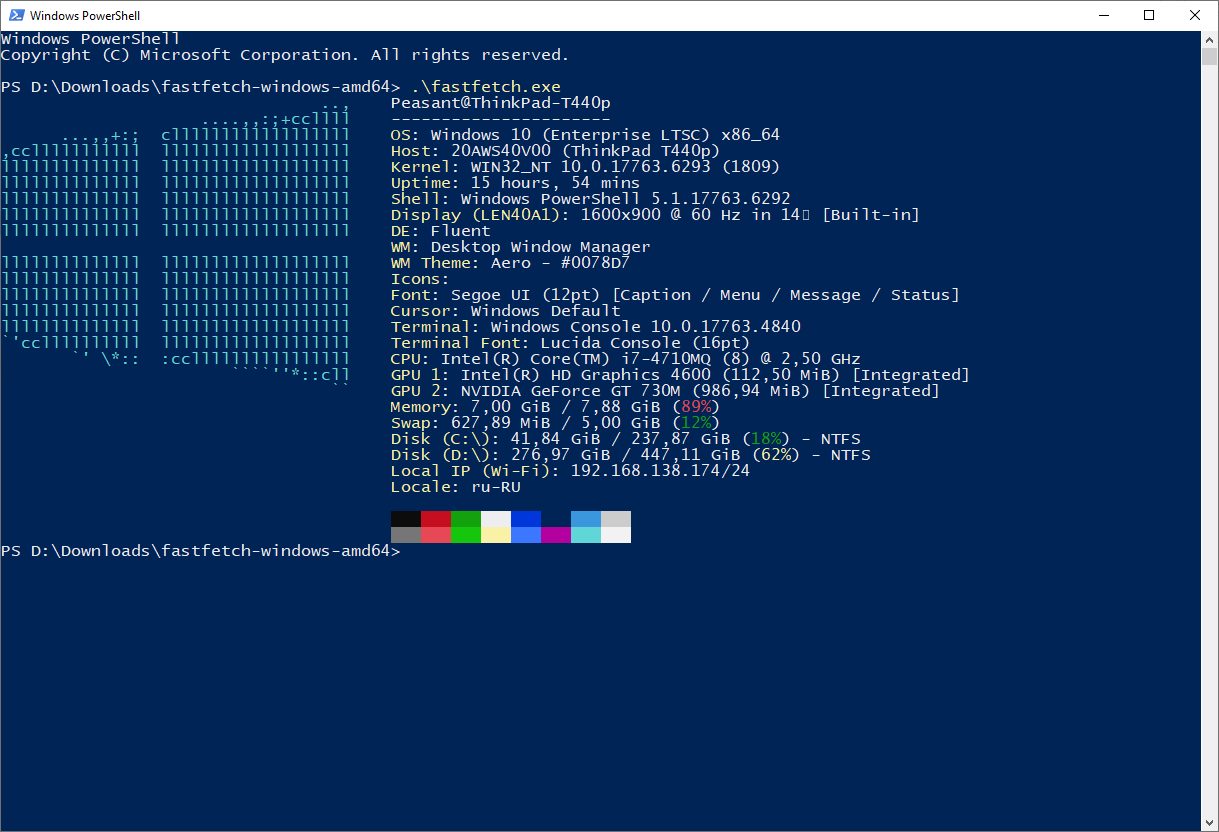Click the WM value 'Desktop Window Manager'

tap(541, 247)
